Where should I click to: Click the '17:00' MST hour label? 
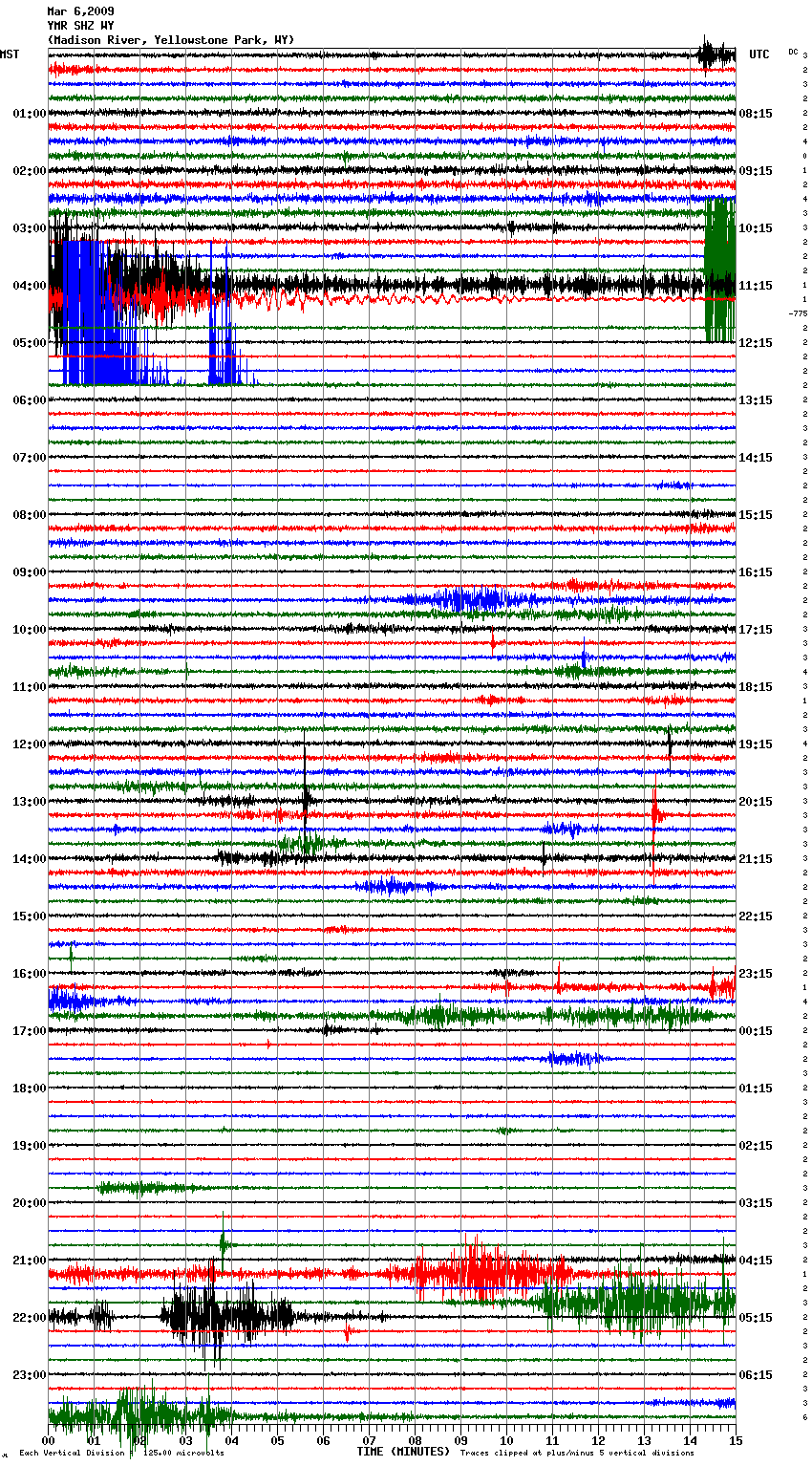29,1031
